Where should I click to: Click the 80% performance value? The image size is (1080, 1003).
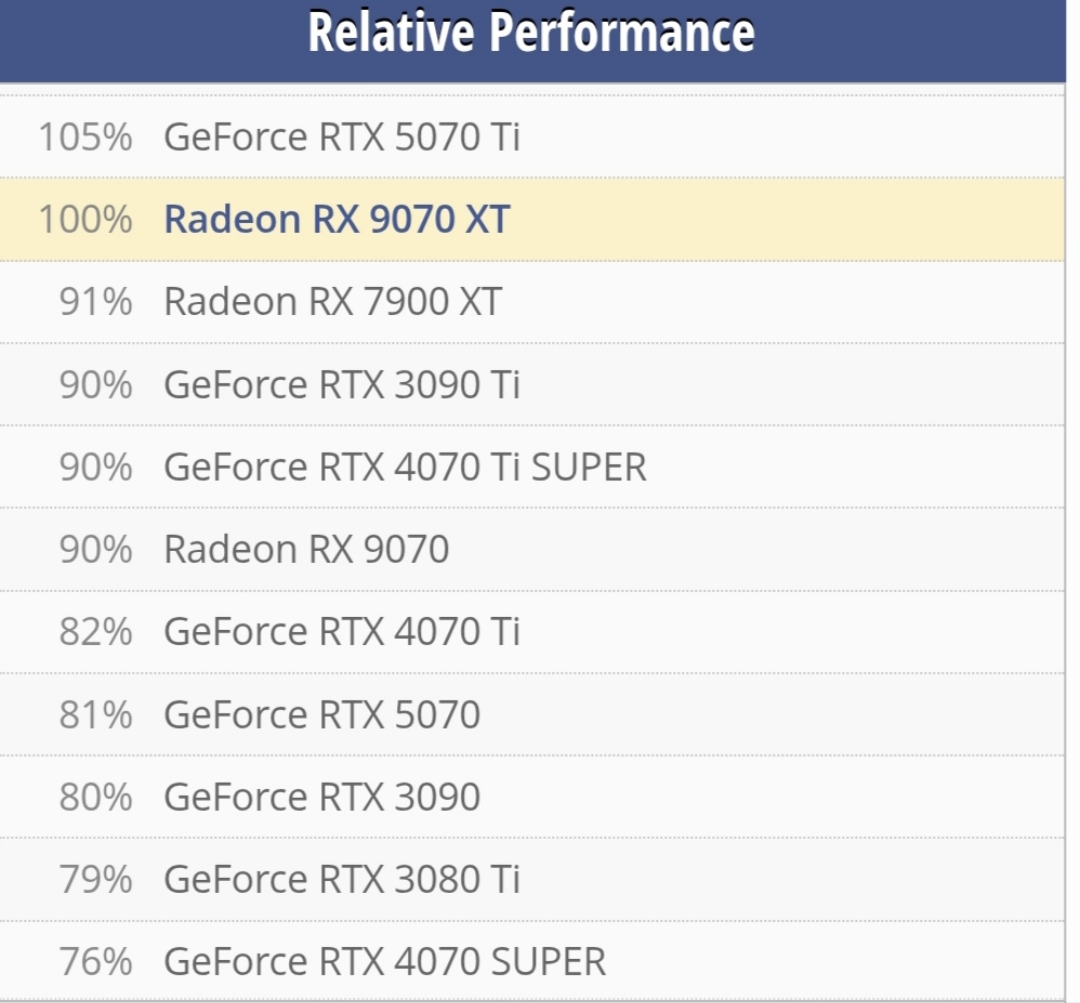[95, 797]
